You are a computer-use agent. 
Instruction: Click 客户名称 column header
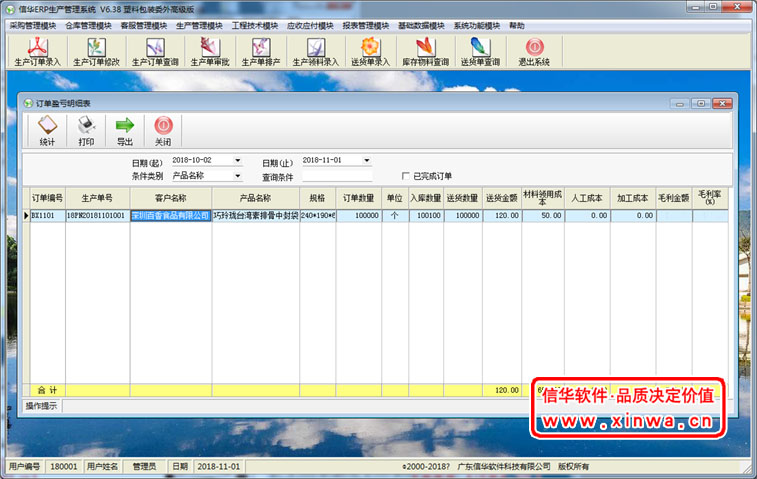point(171,198)
